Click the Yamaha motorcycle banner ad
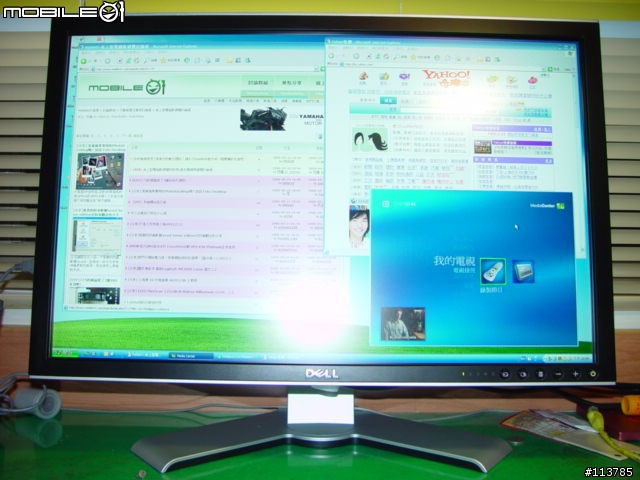The height and width of the screenshot is (480, 640). [x=282, y=119]
